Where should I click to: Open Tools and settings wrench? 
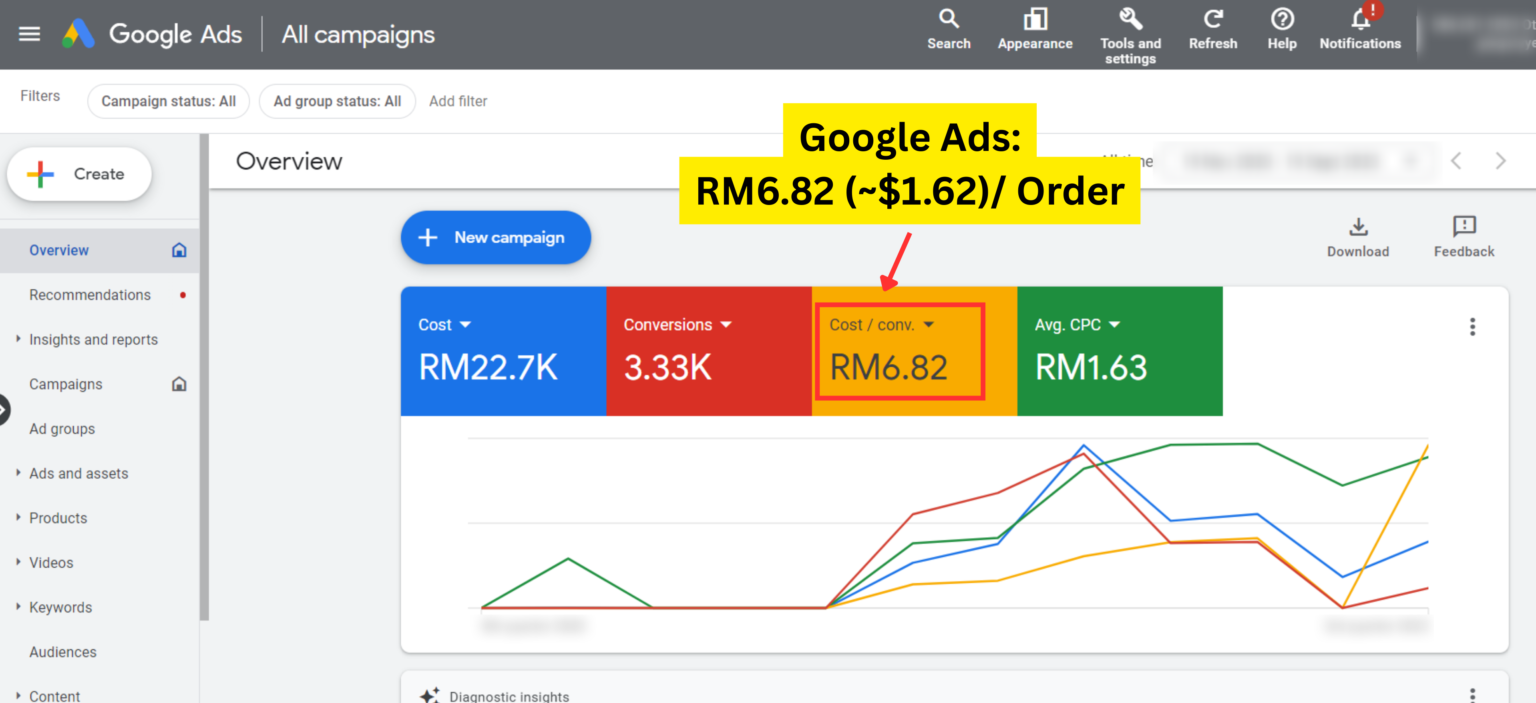(x=1130, y=20)
